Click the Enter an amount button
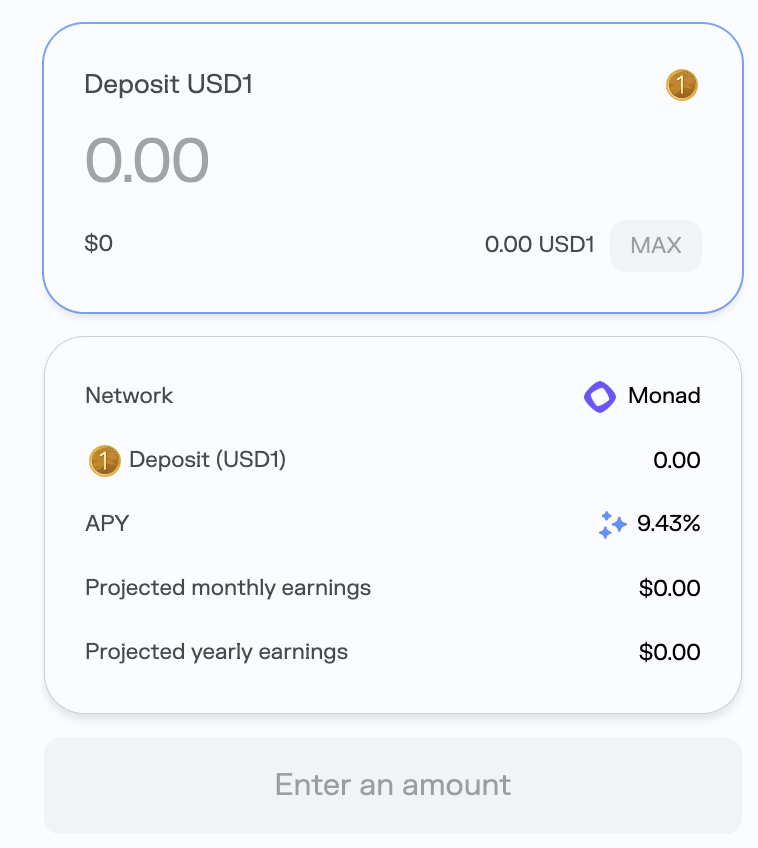Image resolution: width=758 pixels, height=848 pixels. pyautogui.click(x=393, y=785)
